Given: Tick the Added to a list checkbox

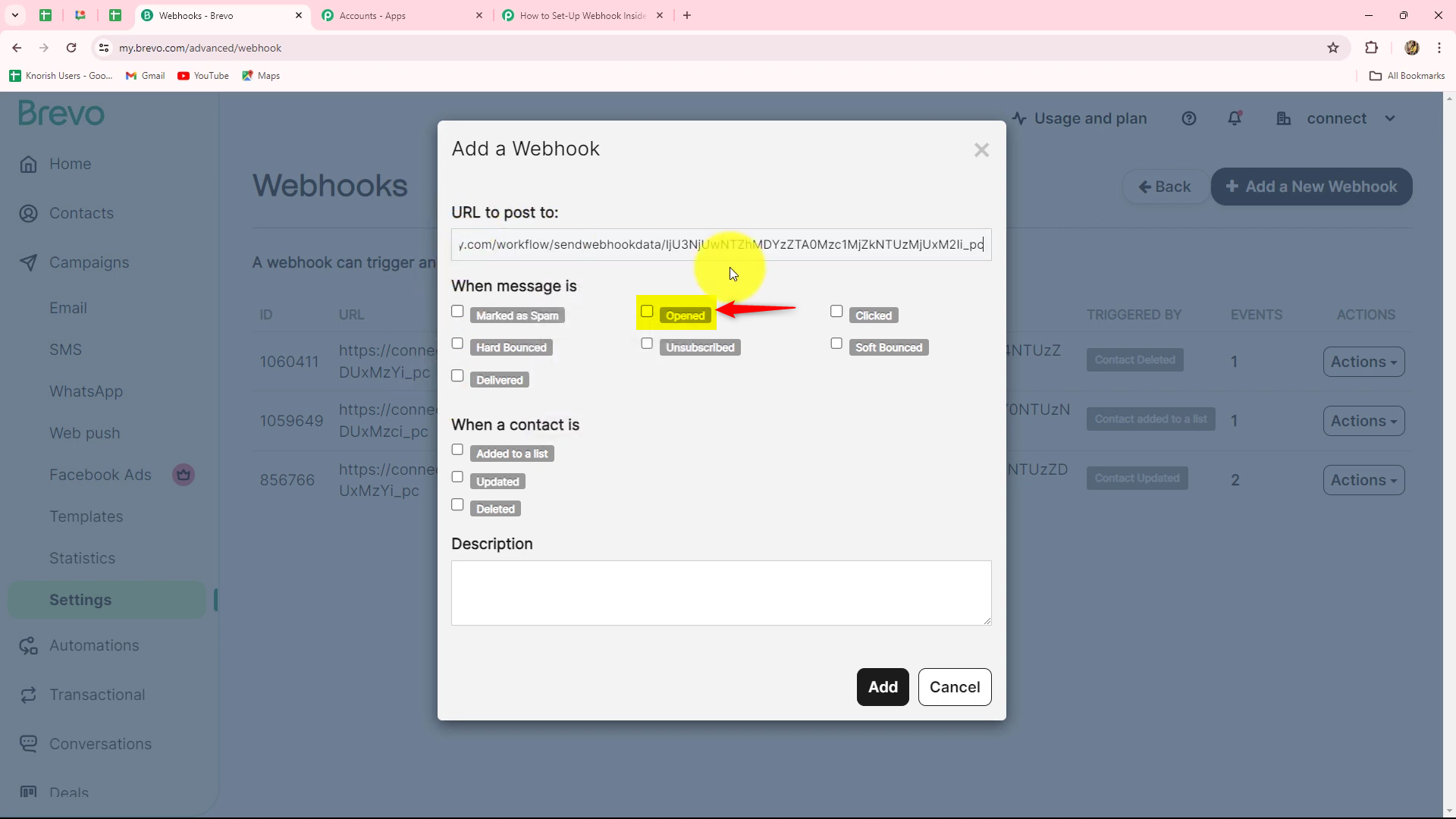Looking at the screenshot, I should (457, 450).
